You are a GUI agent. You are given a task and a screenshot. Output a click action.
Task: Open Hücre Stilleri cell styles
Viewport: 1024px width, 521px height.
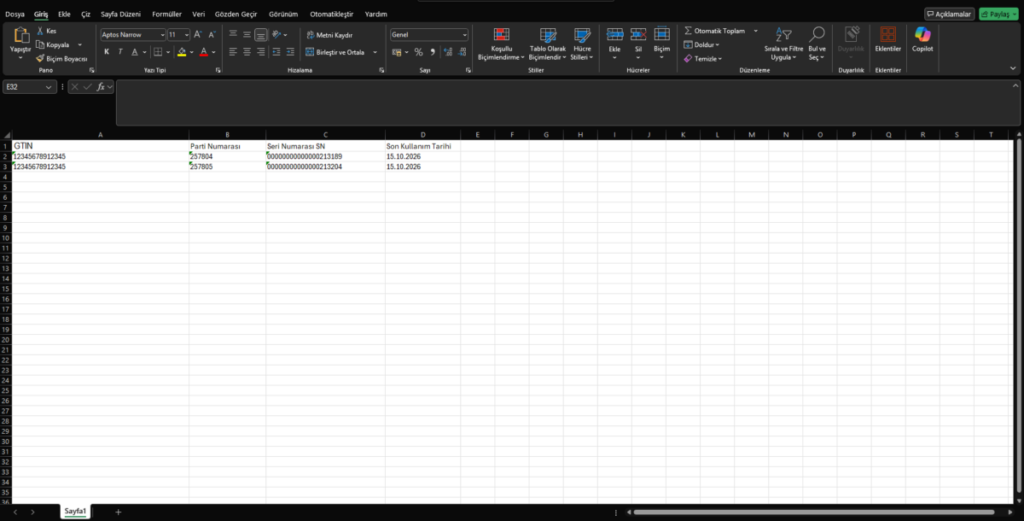(582, 44)
